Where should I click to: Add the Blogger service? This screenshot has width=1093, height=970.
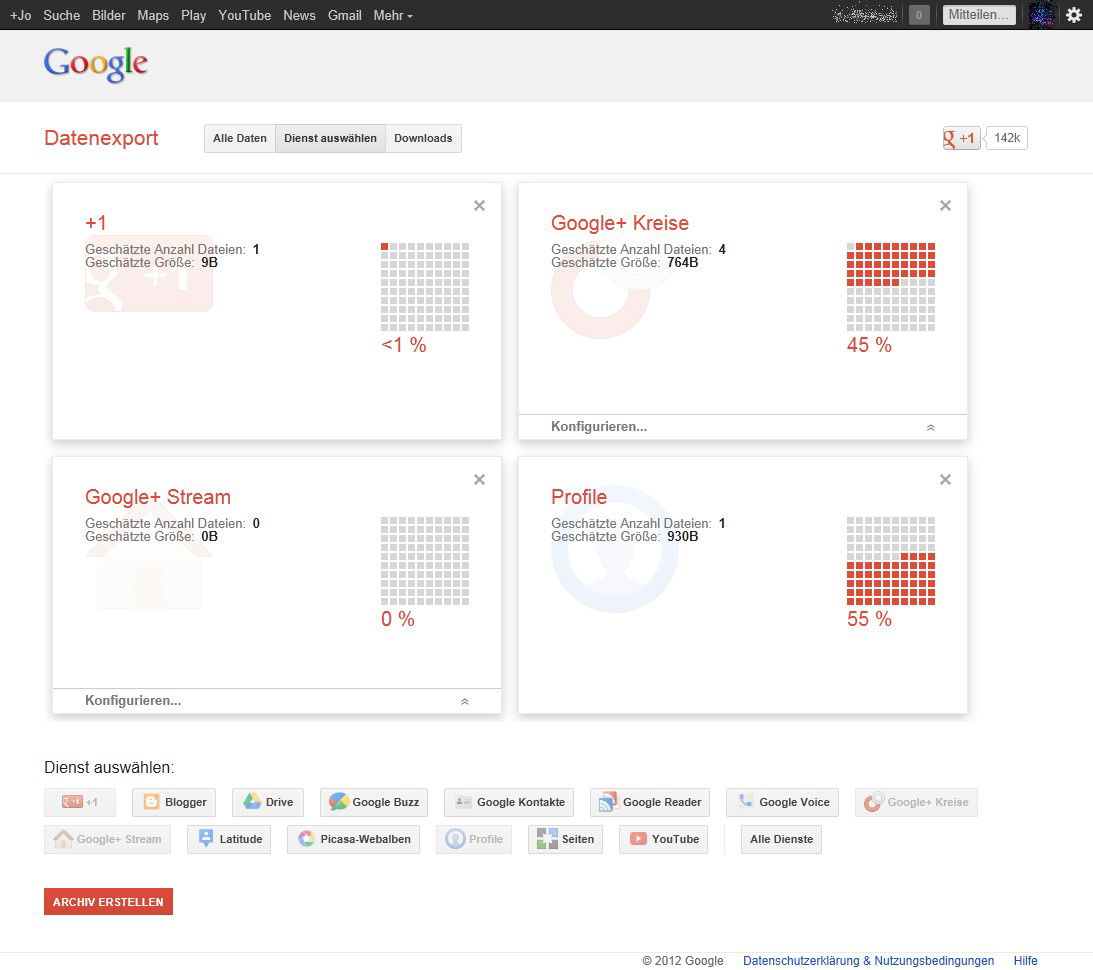click(174, 802)
